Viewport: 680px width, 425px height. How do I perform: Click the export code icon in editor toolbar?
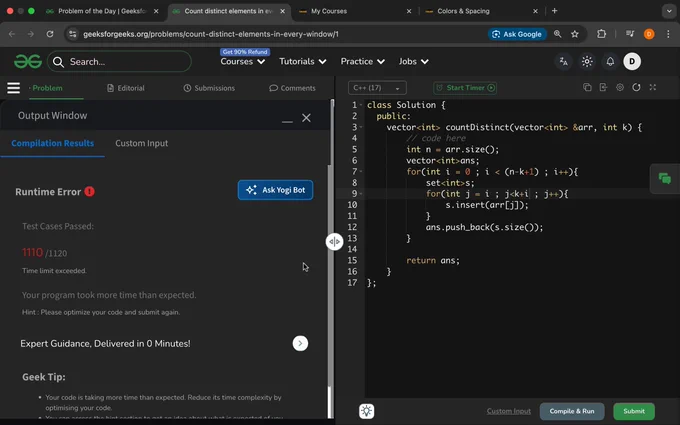[603, 88]
